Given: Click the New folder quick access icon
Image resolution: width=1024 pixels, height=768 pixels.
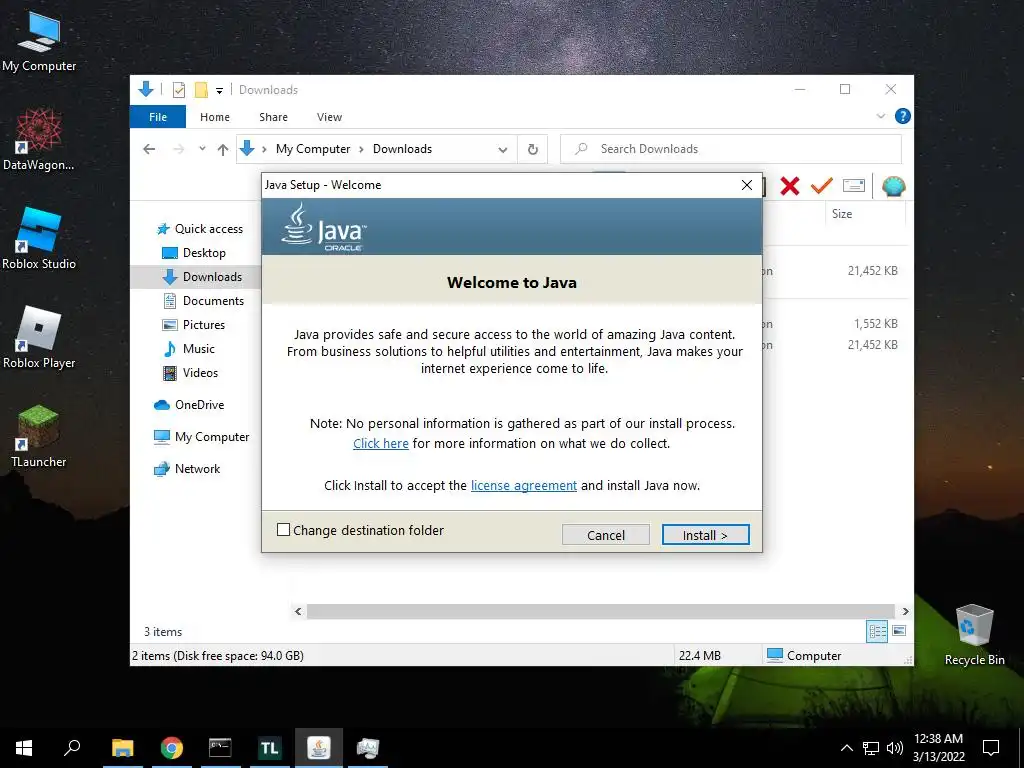Looking at the screenshot, I should [x=201, y=90].
